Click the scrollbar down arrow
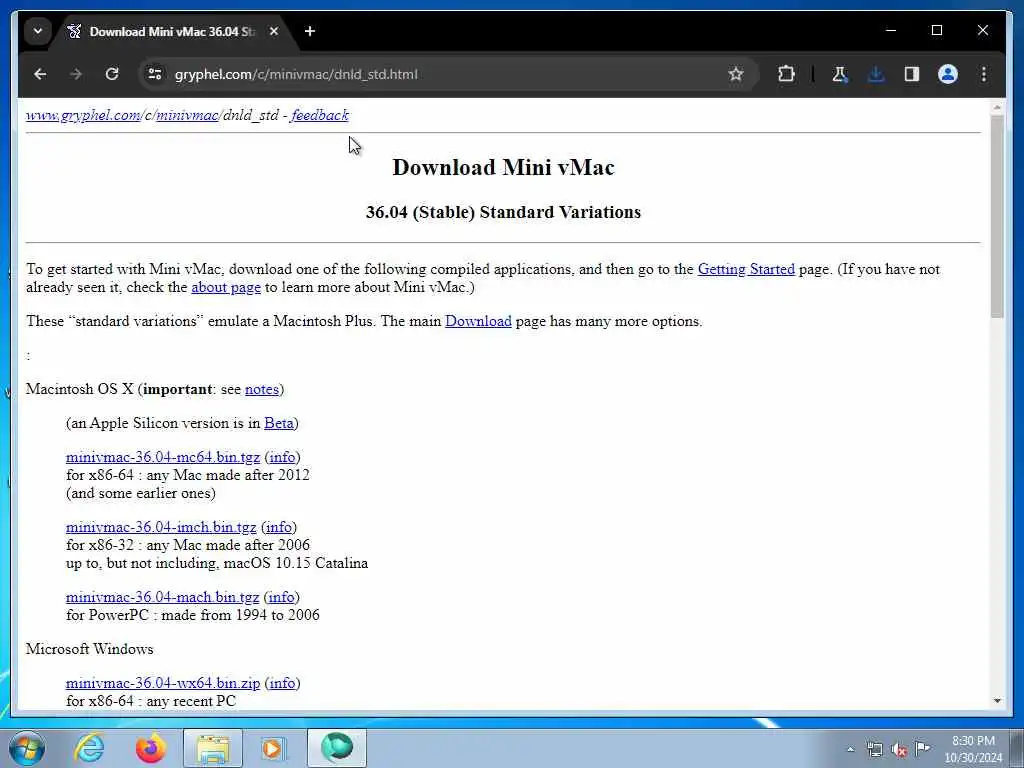1024x768 pixels. (997, 701)
